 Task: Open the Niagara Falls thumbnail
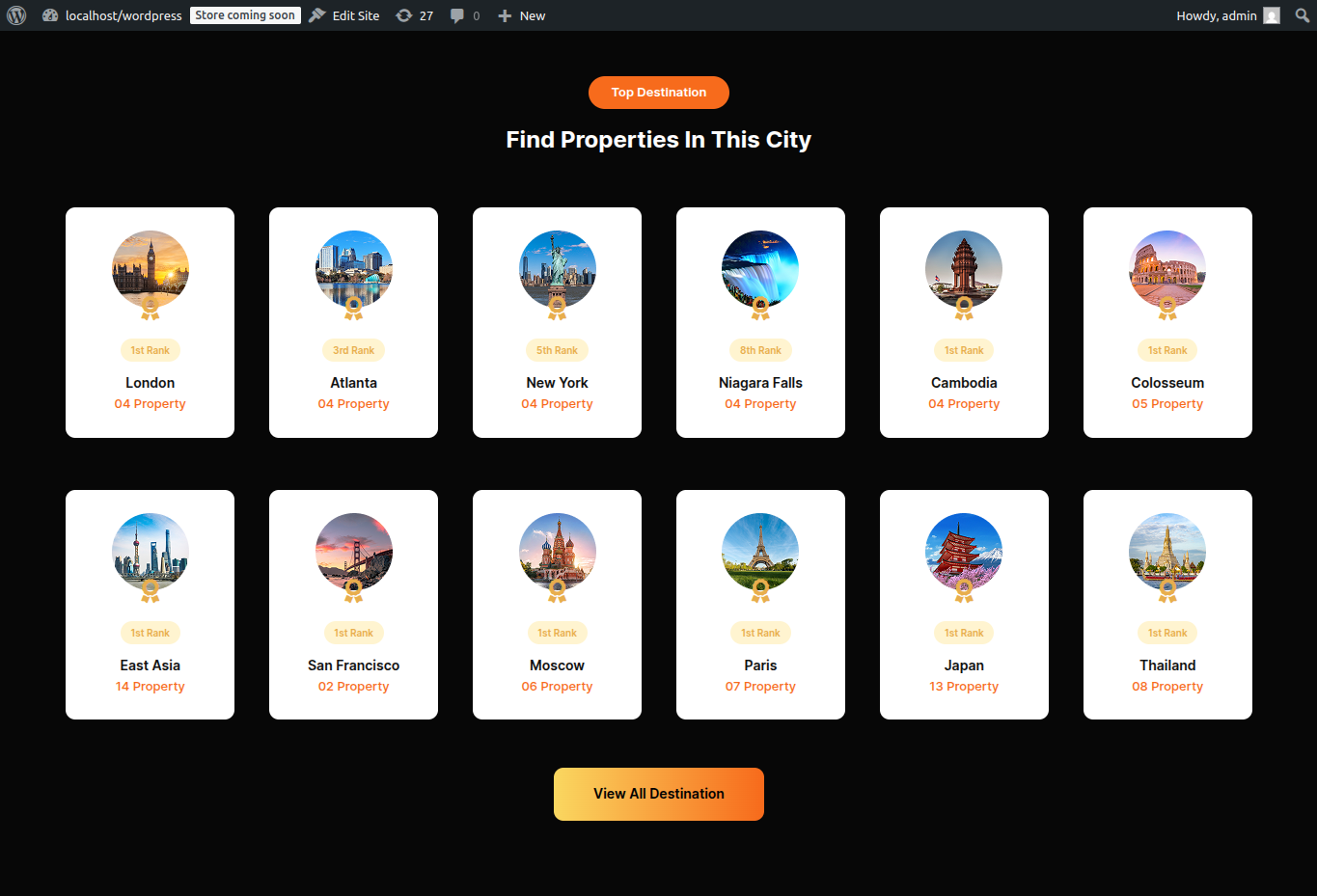[x=760, y=269]
